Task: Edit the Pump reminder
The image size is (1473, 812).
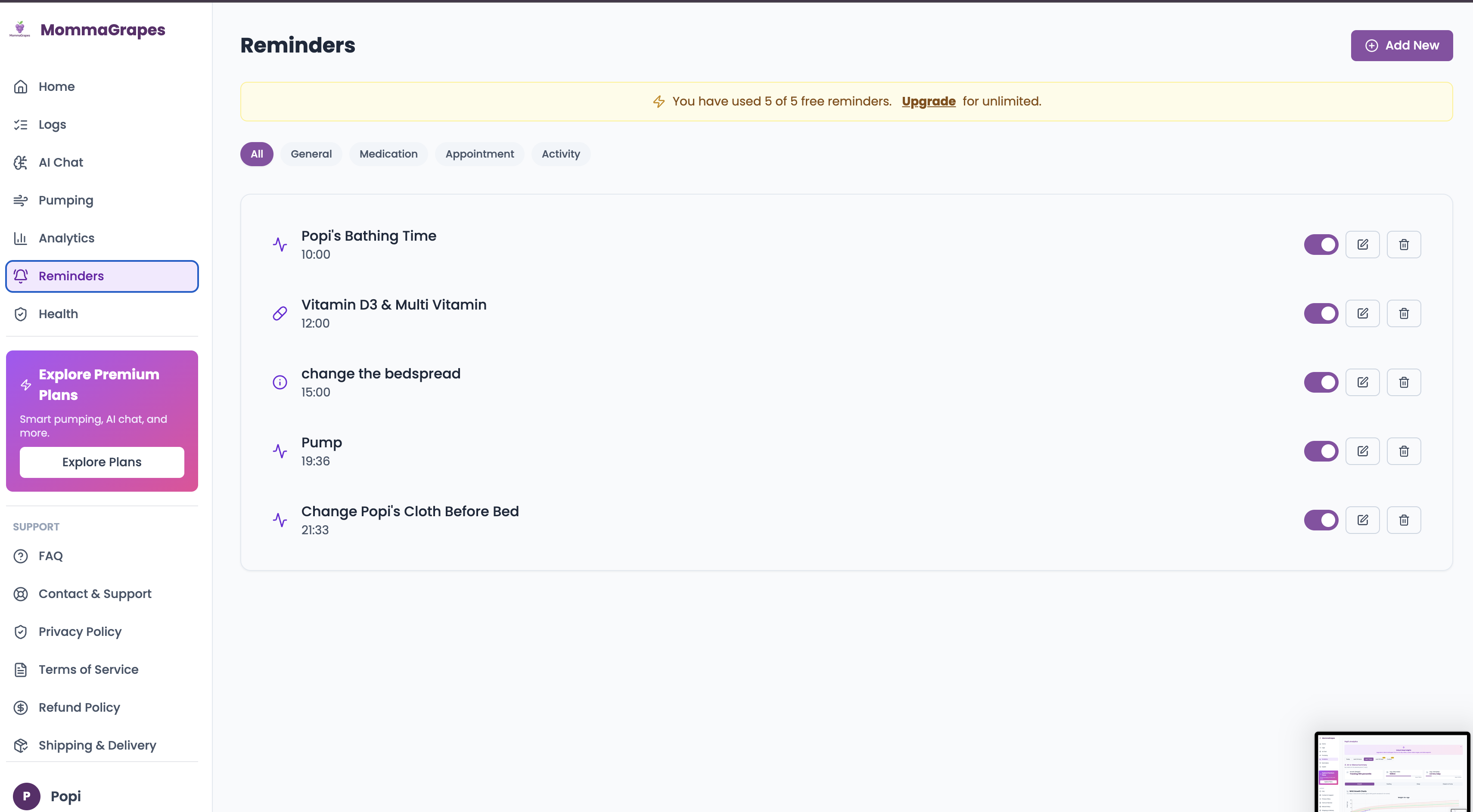Action: click(1362, 452)
